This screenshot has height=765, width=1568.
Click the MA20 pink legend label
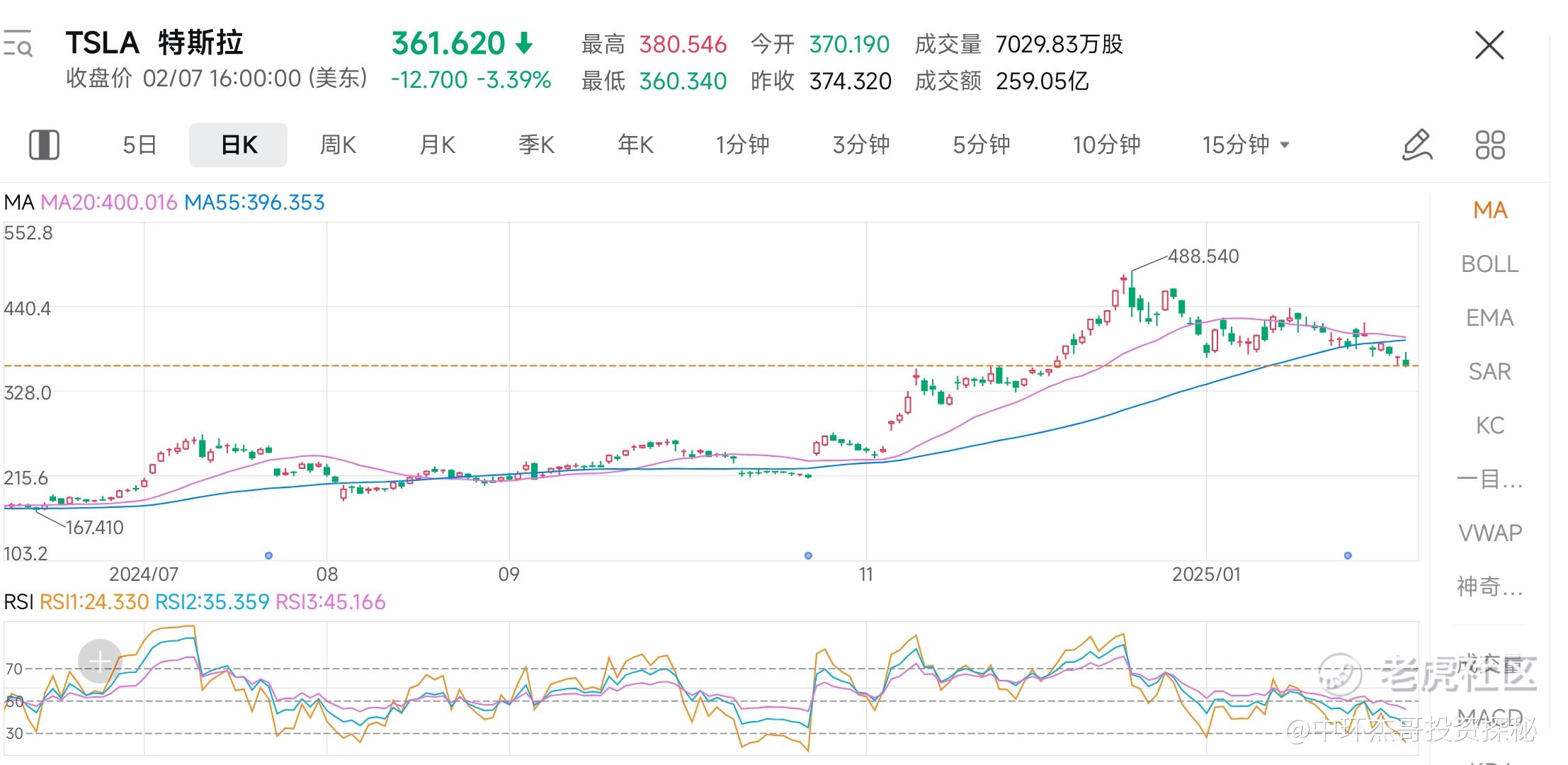click(x=108, y=203)
